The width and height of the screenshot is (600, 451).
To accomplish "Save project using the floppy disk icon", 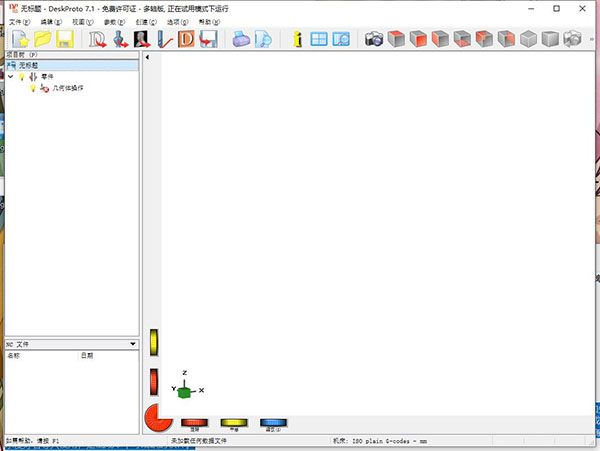I will [65, 40].
